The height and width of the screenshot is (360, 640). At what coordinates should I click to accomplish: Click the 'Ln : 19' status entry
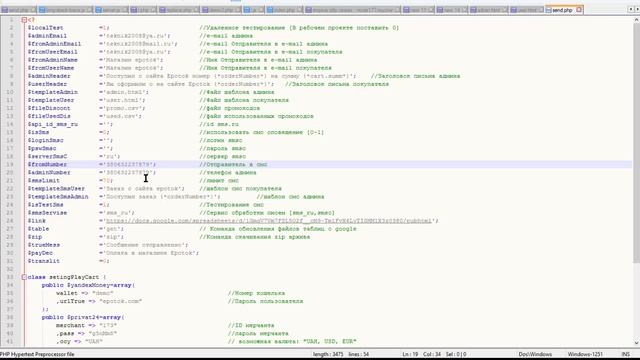(x=410, y=354)
